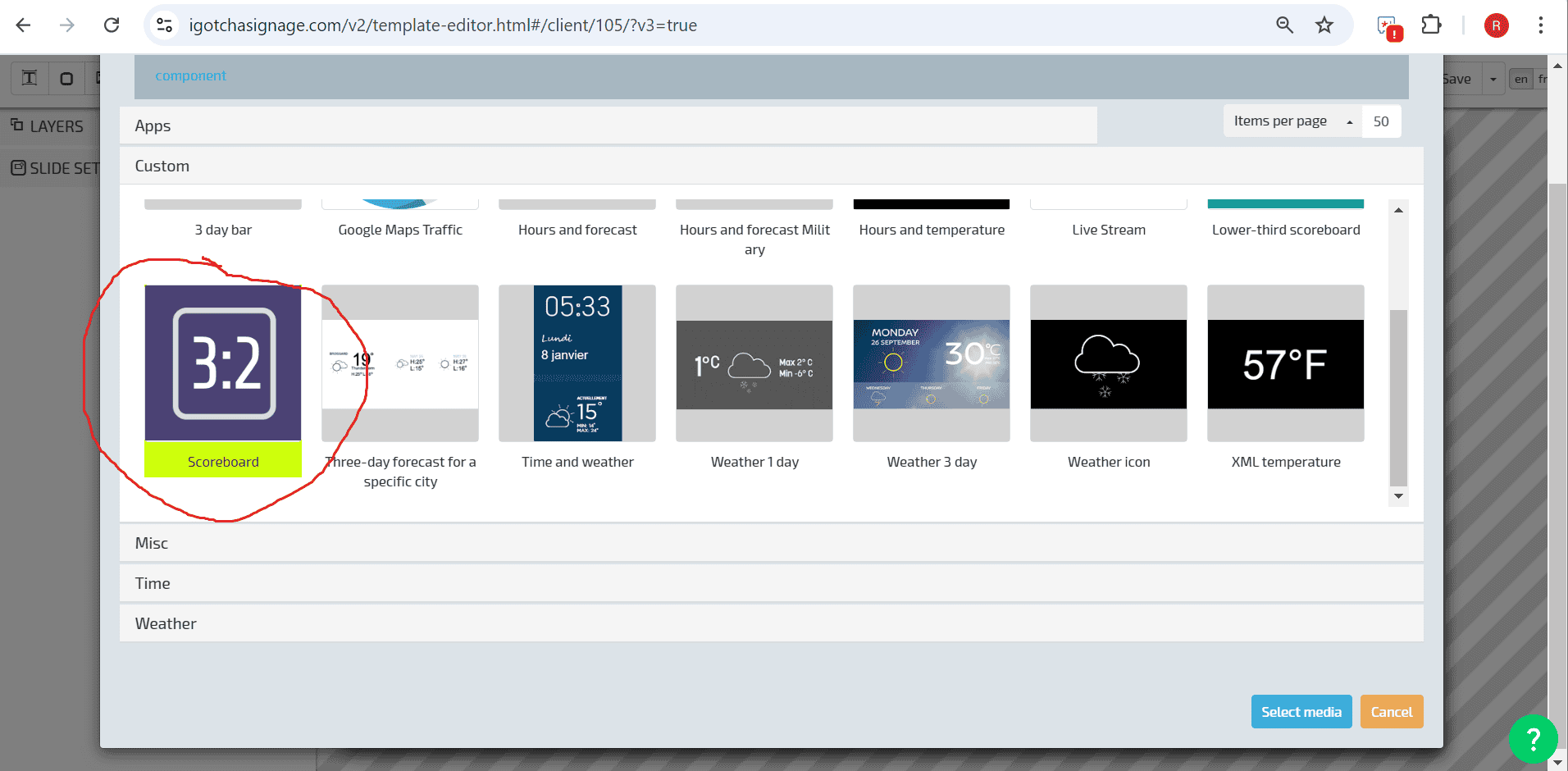The image size is (1568, 771).
Task: Click the green help question mark icon
Action: pyautogui.click(x=1532, y=739)
